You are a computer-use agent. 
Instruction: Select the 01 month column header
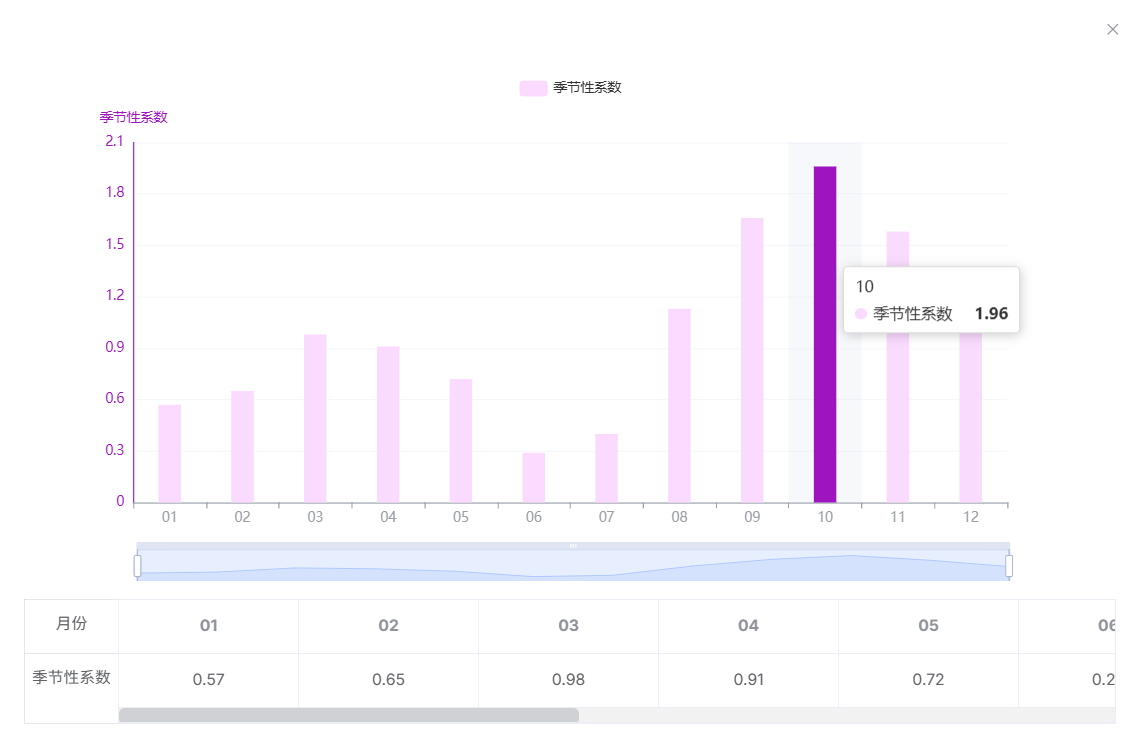pos(208,626)
